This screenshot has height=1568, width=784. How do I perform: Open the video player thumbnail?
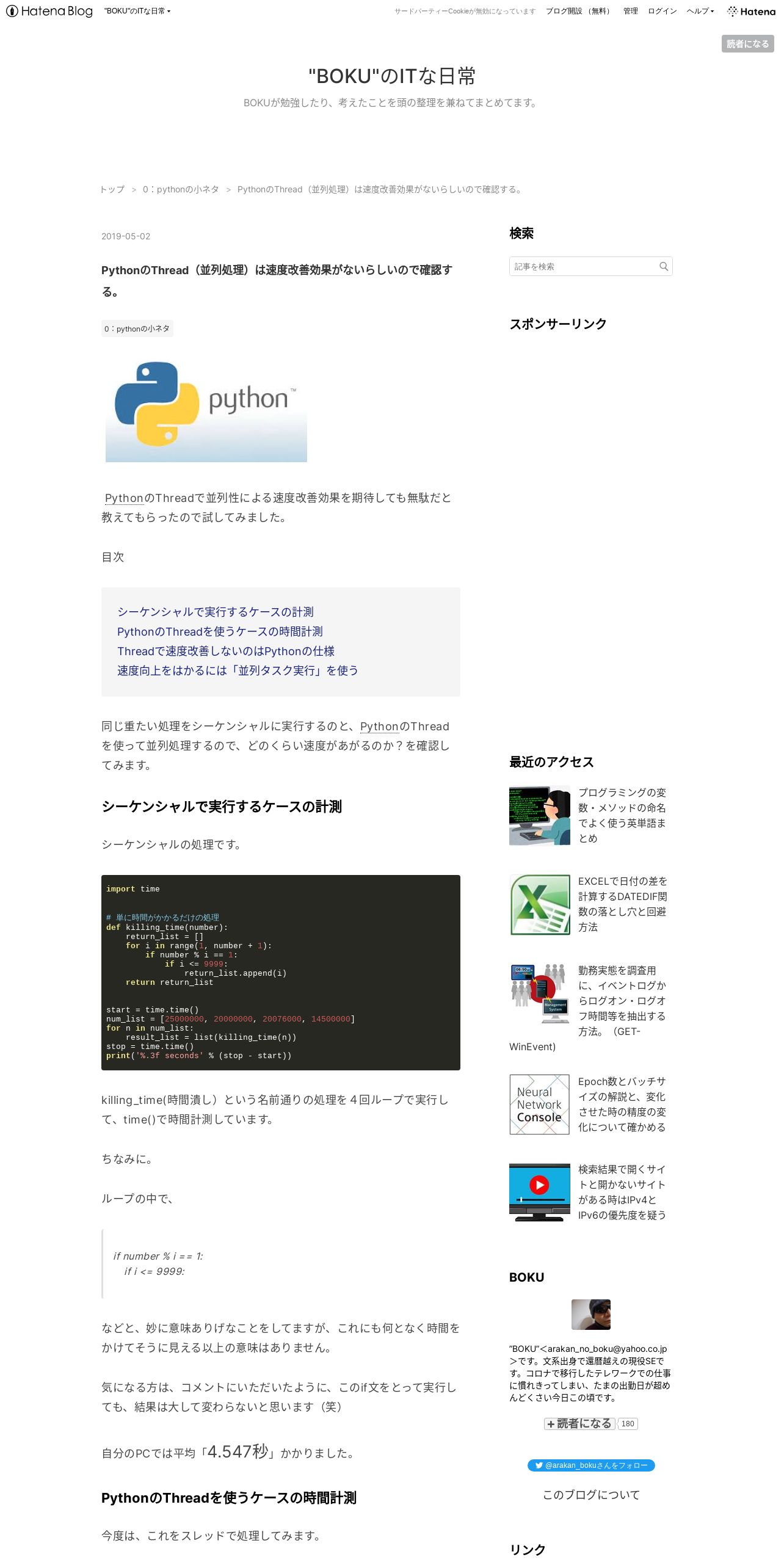[x=540, y=1192]
